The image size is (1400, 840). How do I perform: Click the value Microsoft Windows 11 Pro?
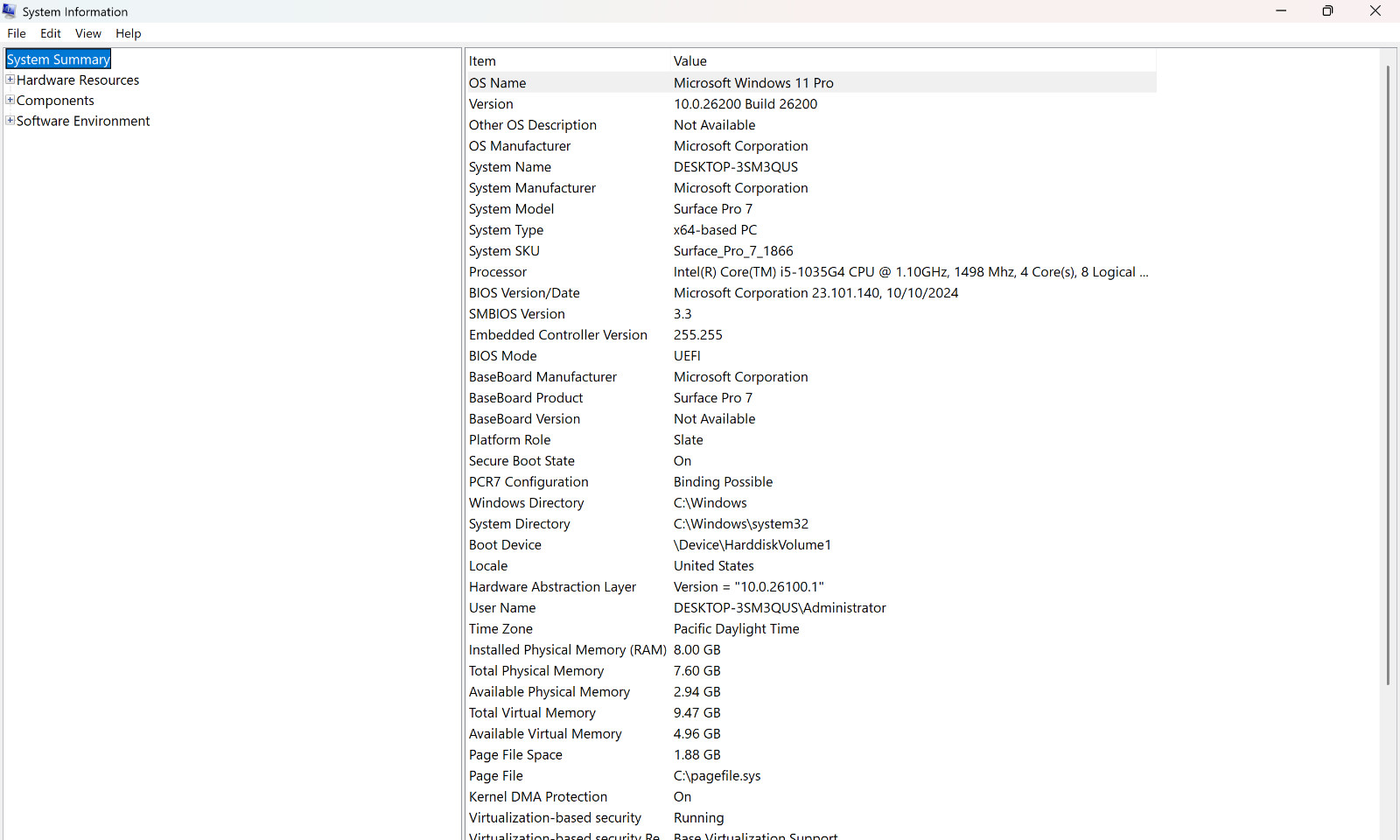[x=753, y=83]
